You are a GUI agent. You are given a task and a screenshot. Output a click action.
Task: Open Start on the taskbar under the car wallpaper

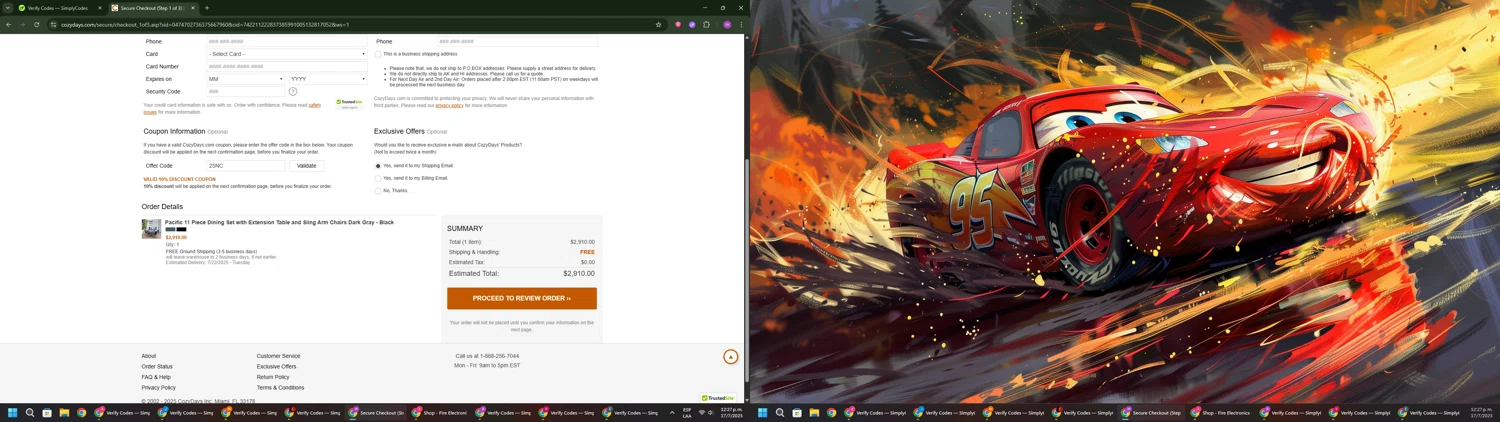click(762, 412)
